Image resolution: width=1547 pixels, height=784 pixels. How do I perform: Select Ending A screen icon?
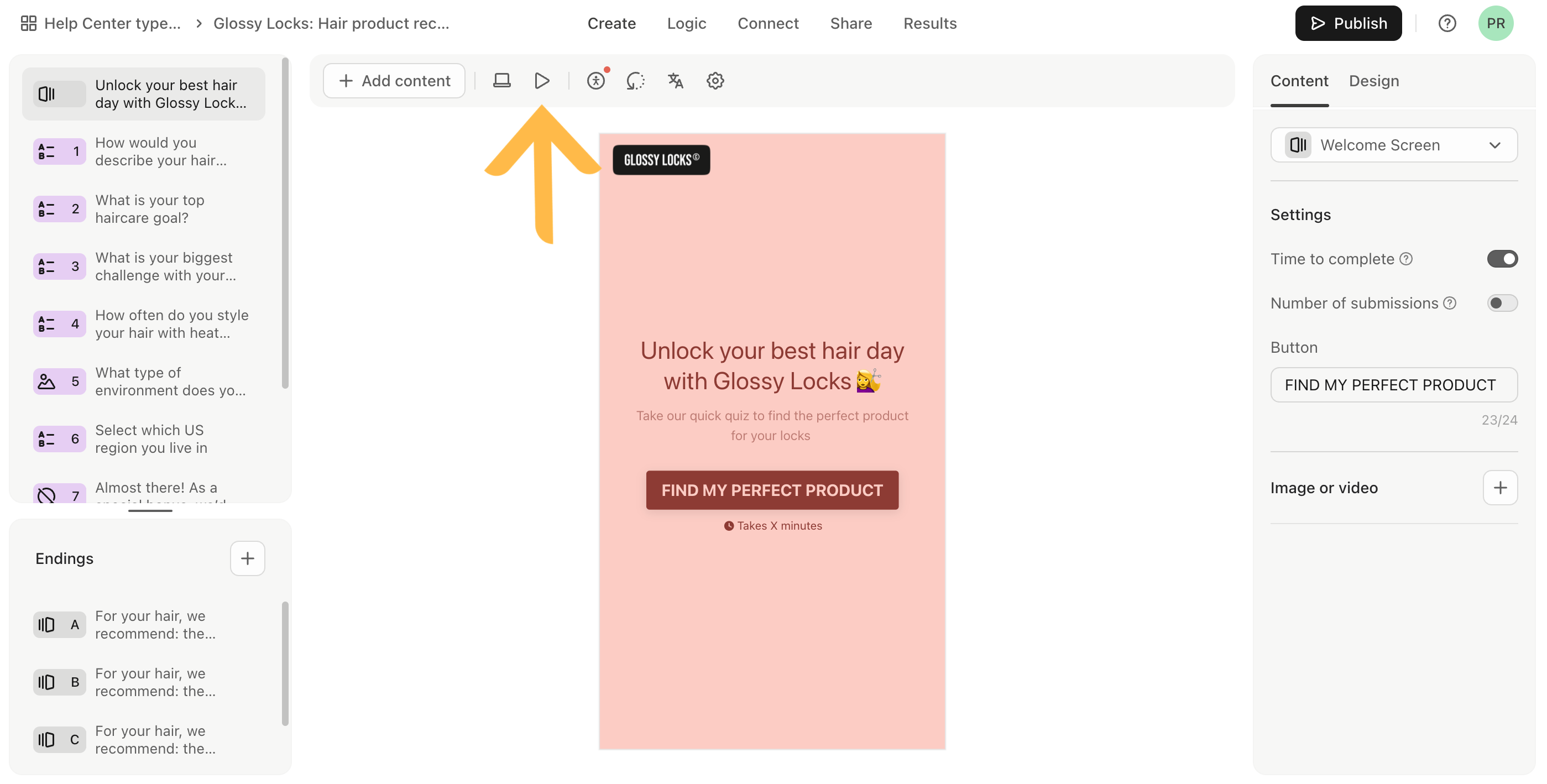click(x=60, y=625)
